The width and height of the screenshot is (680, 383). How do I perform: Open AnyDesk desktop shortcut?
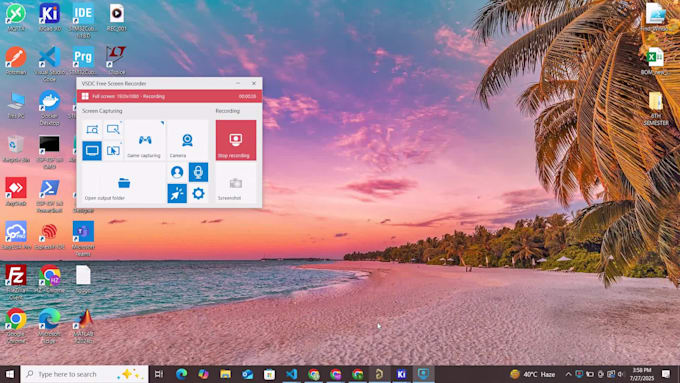(x=16, y=192)
